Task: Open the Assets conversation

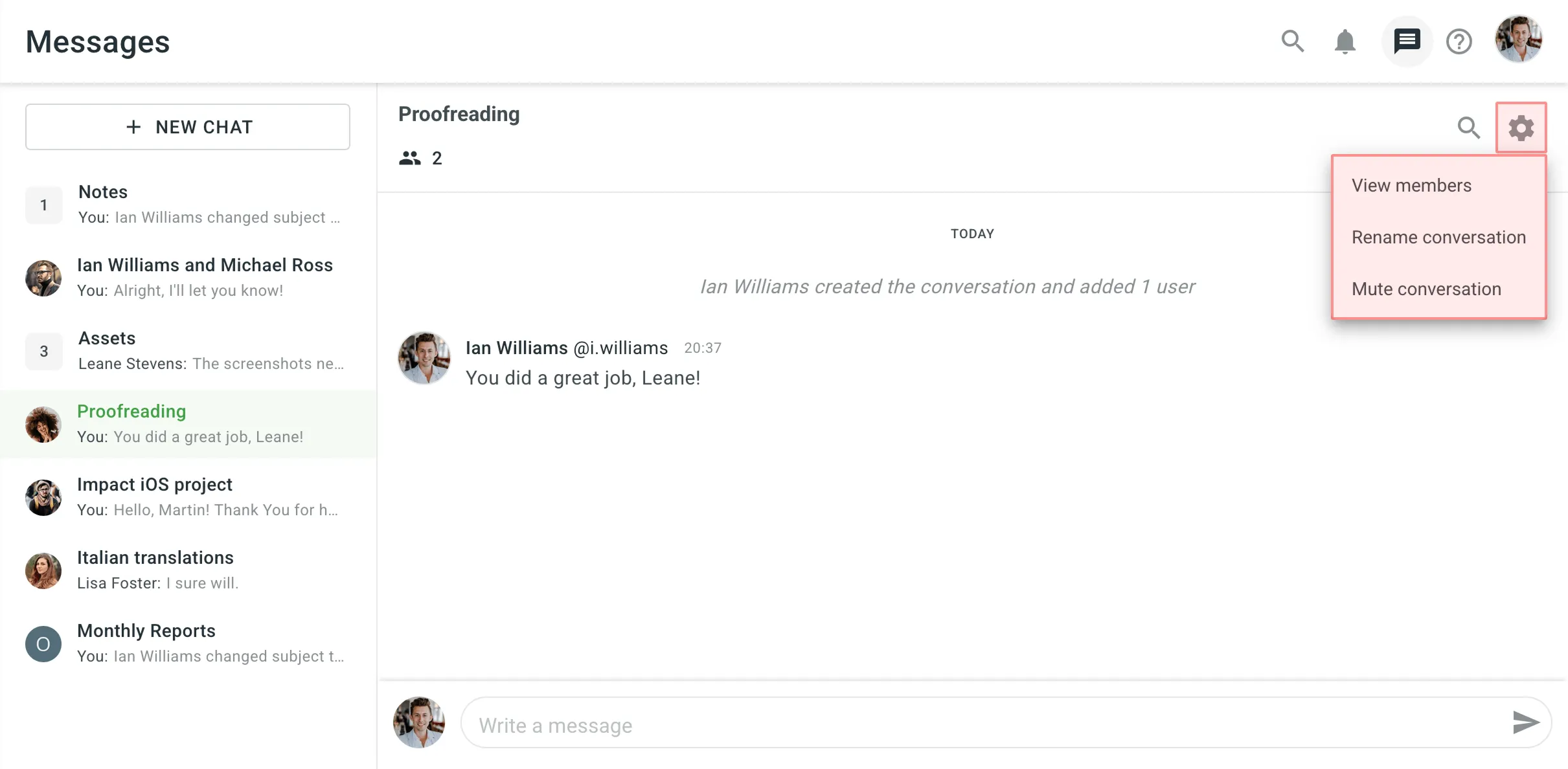Action: 188,350
